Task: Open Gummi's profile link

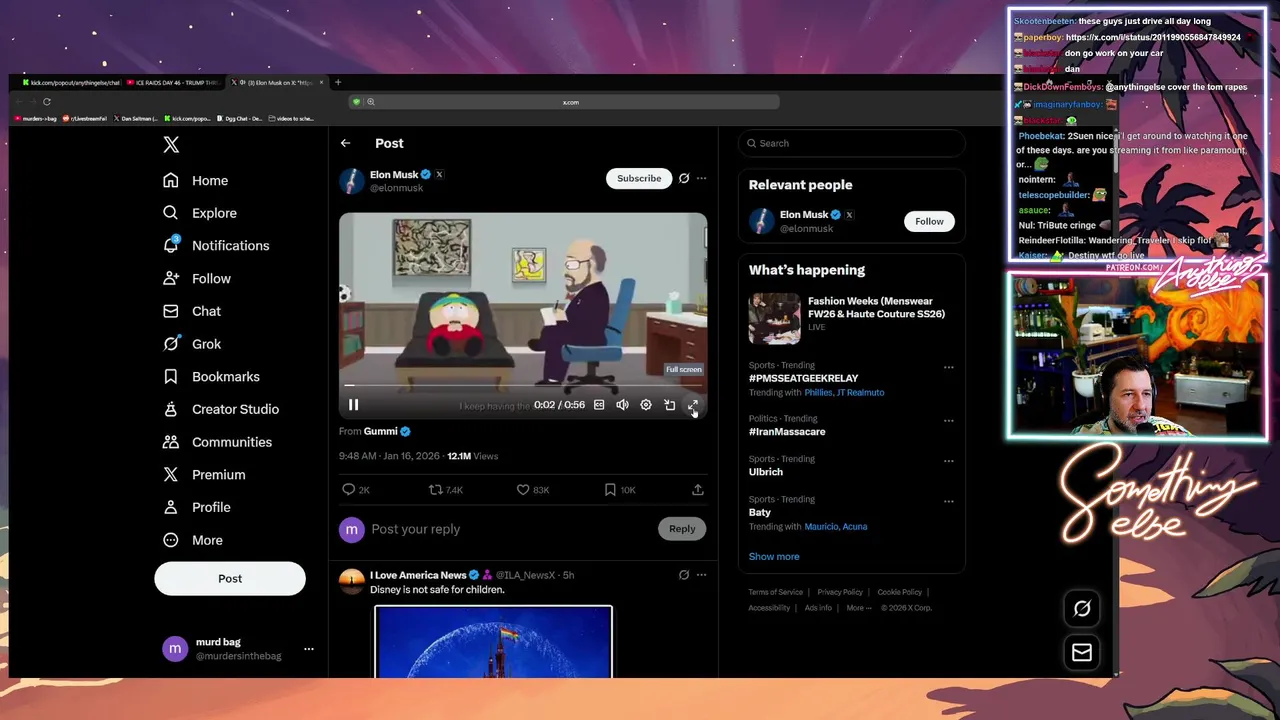Action: pos(387,431)
